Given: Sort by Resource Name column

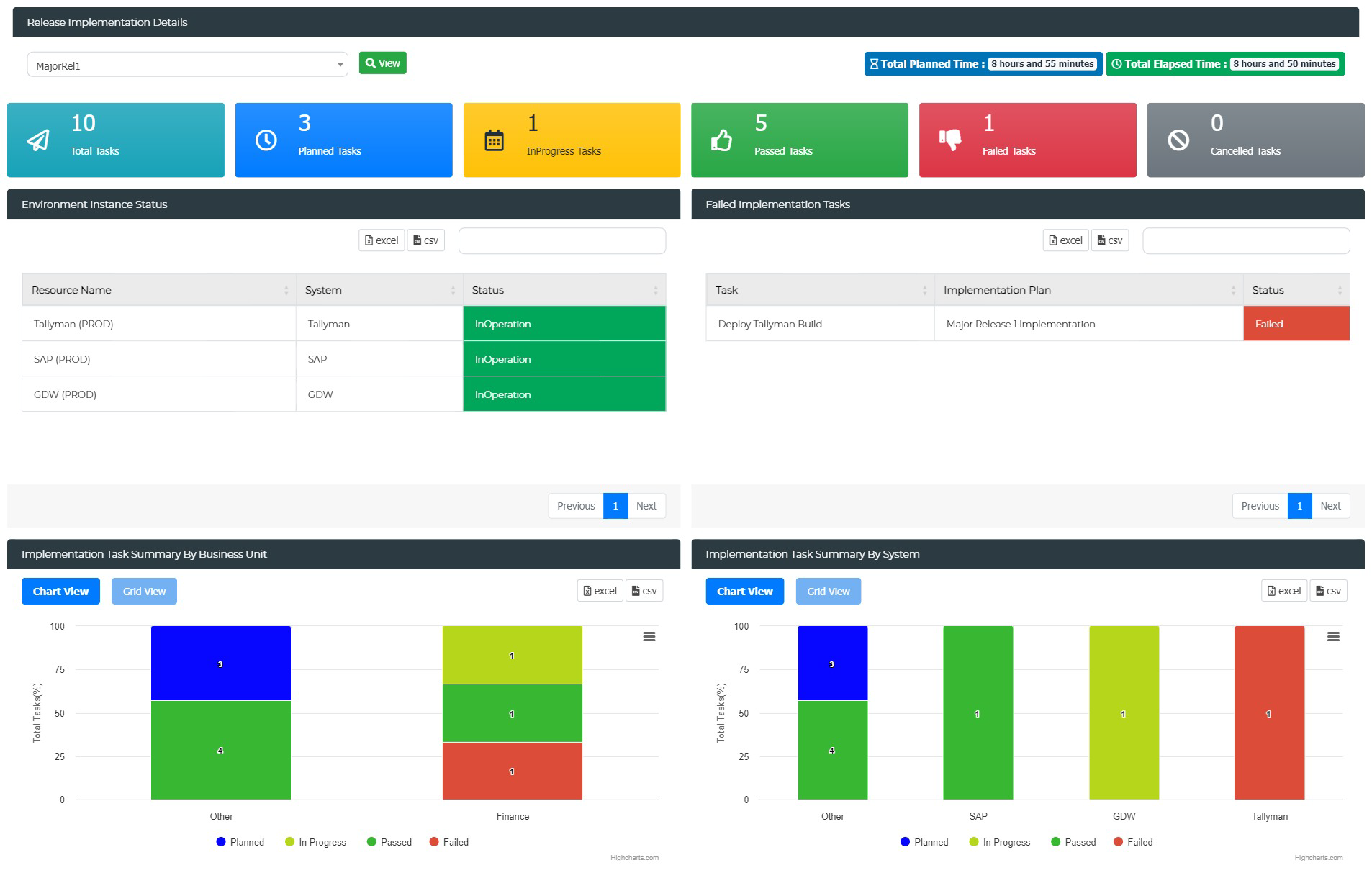Looking at the screenshot, I should pos(159,290).
